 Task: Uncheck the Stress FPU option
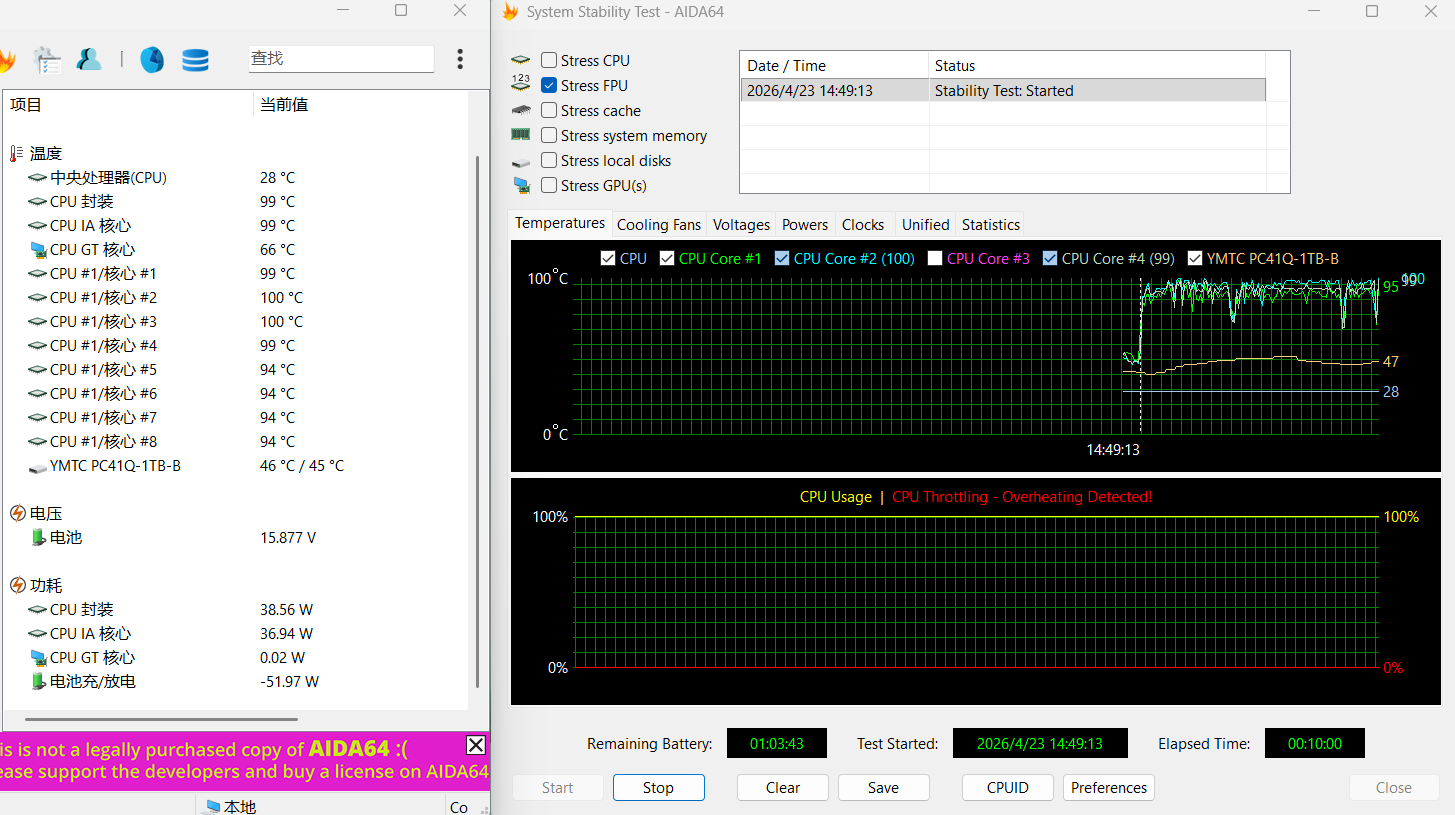pyautogui.click(x=549, y=86)
